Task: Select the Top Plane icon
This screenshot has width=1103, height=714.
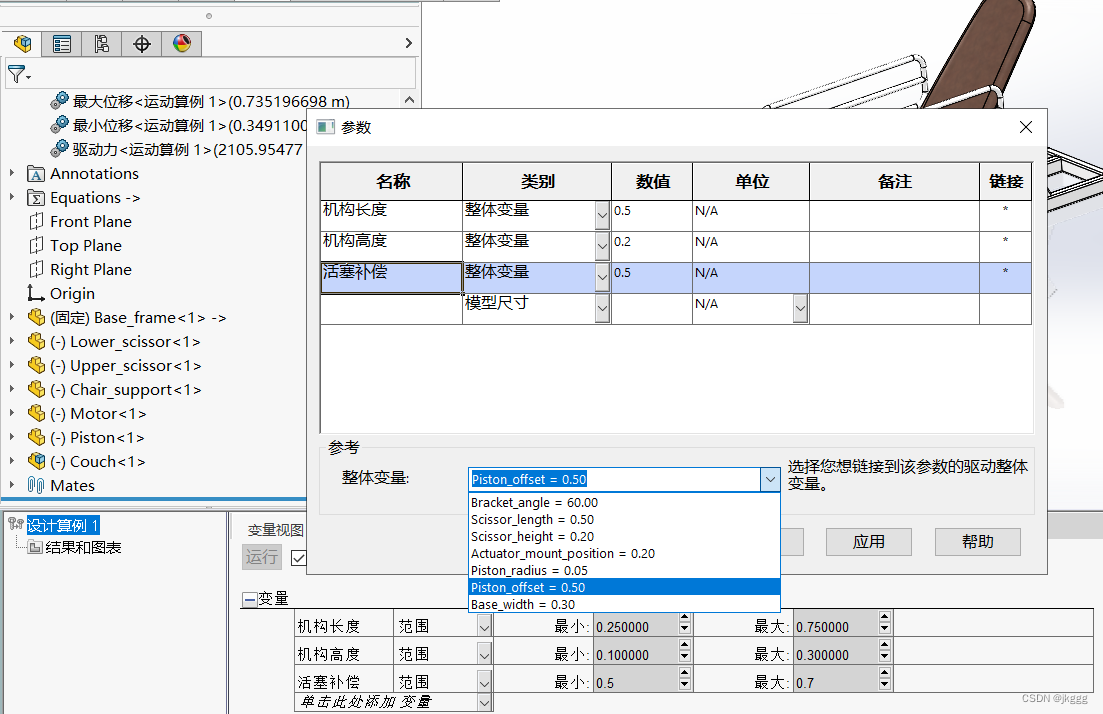Action: (x=36, y=246)
